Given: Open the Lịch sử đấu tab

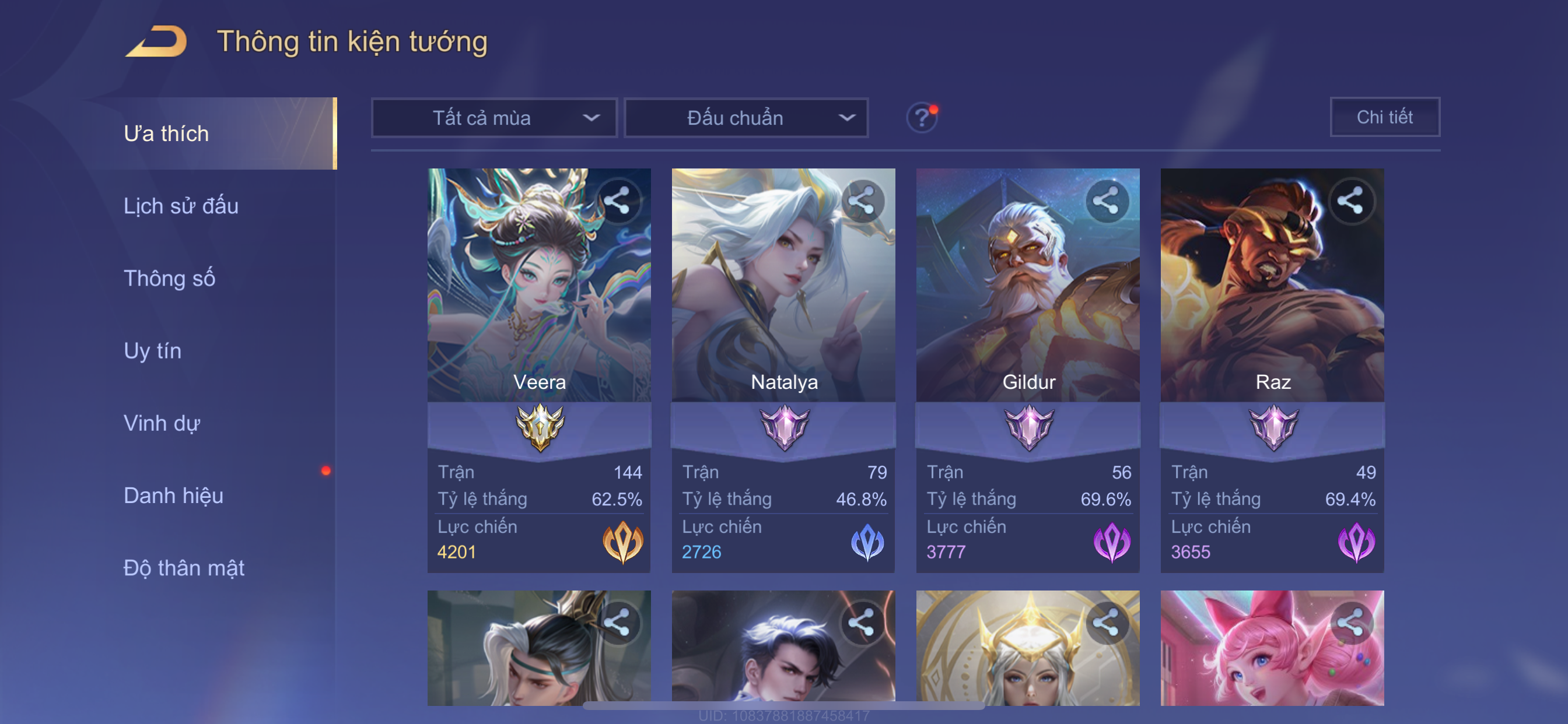Looking at the screenshot, I should pyautogui.click(x=181, y=206).
